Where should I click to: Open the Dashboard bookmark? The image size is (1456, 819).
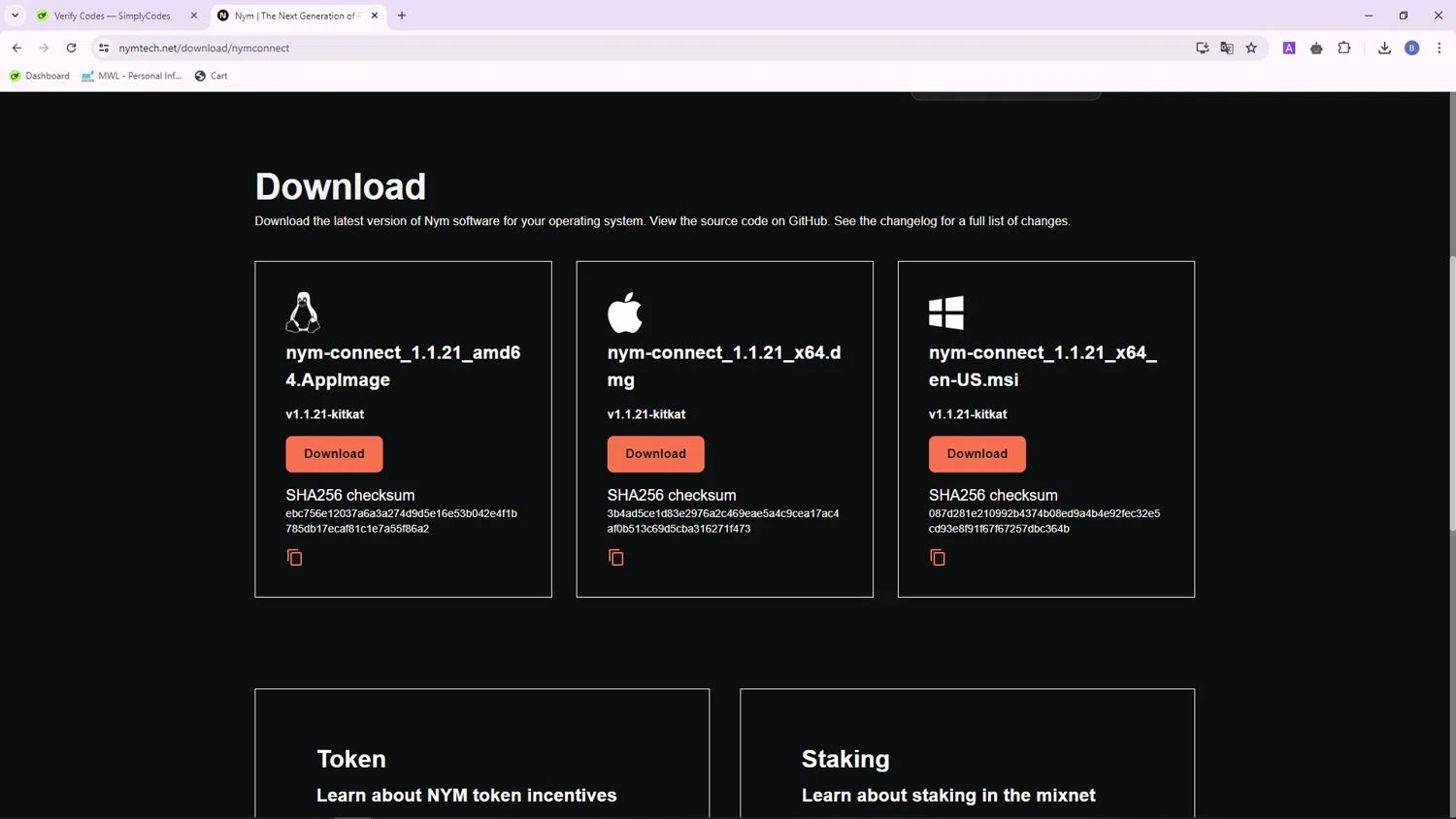[x=40, y=76]
